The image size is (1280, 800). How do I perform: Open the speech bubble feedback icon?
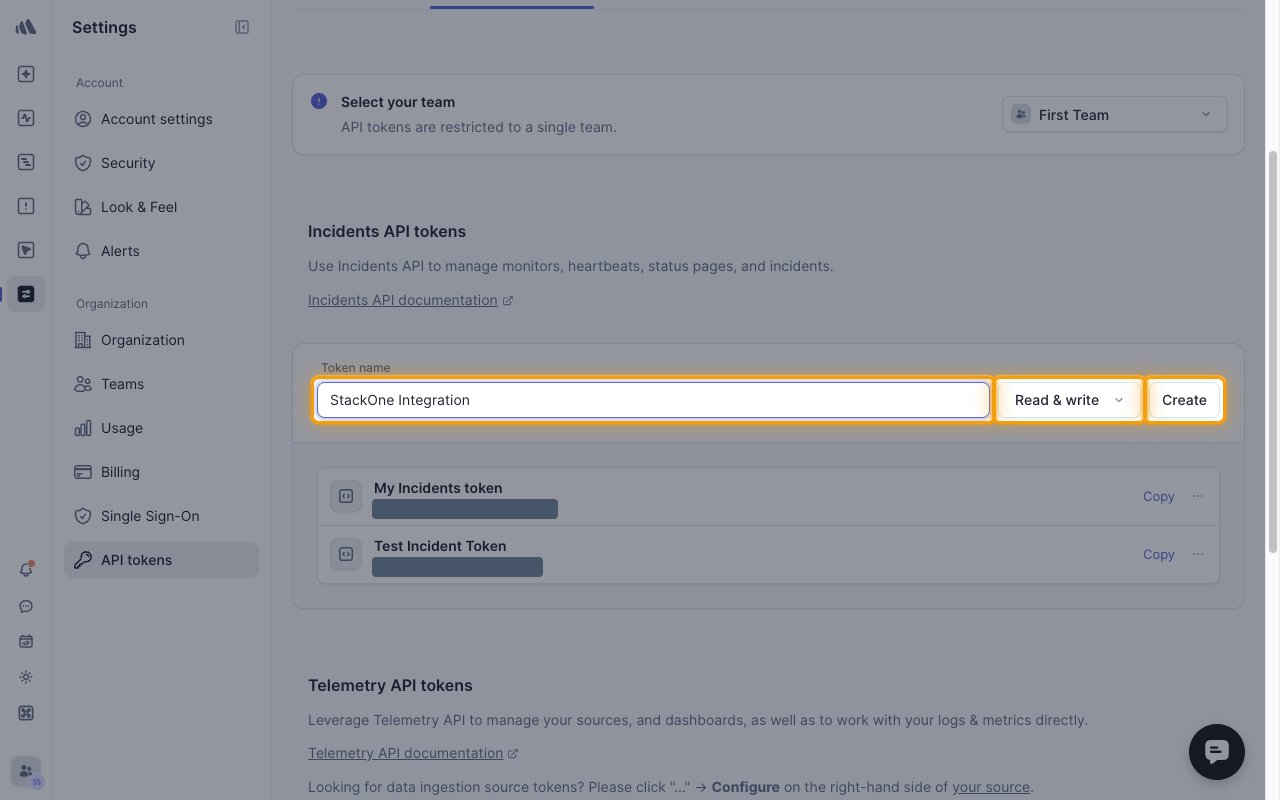pyautogui.click(x=26, y=606)
